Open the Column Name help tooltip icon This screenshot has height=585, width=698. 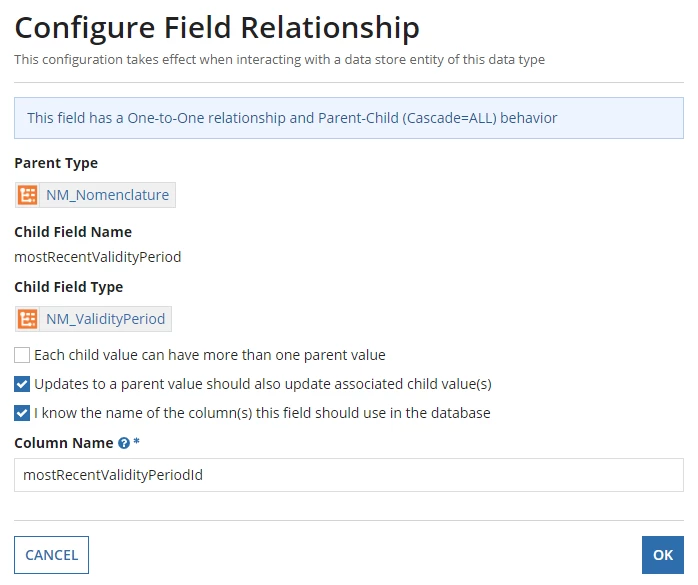[124, 443]
